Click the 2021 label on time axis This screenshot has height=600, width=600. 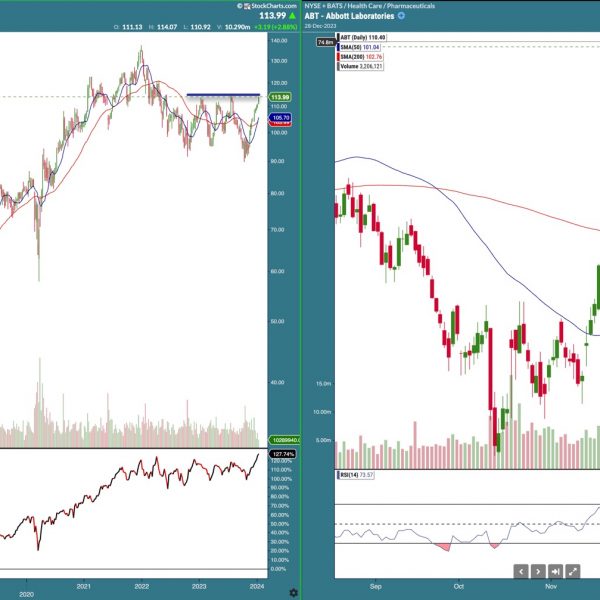point(84,586)
